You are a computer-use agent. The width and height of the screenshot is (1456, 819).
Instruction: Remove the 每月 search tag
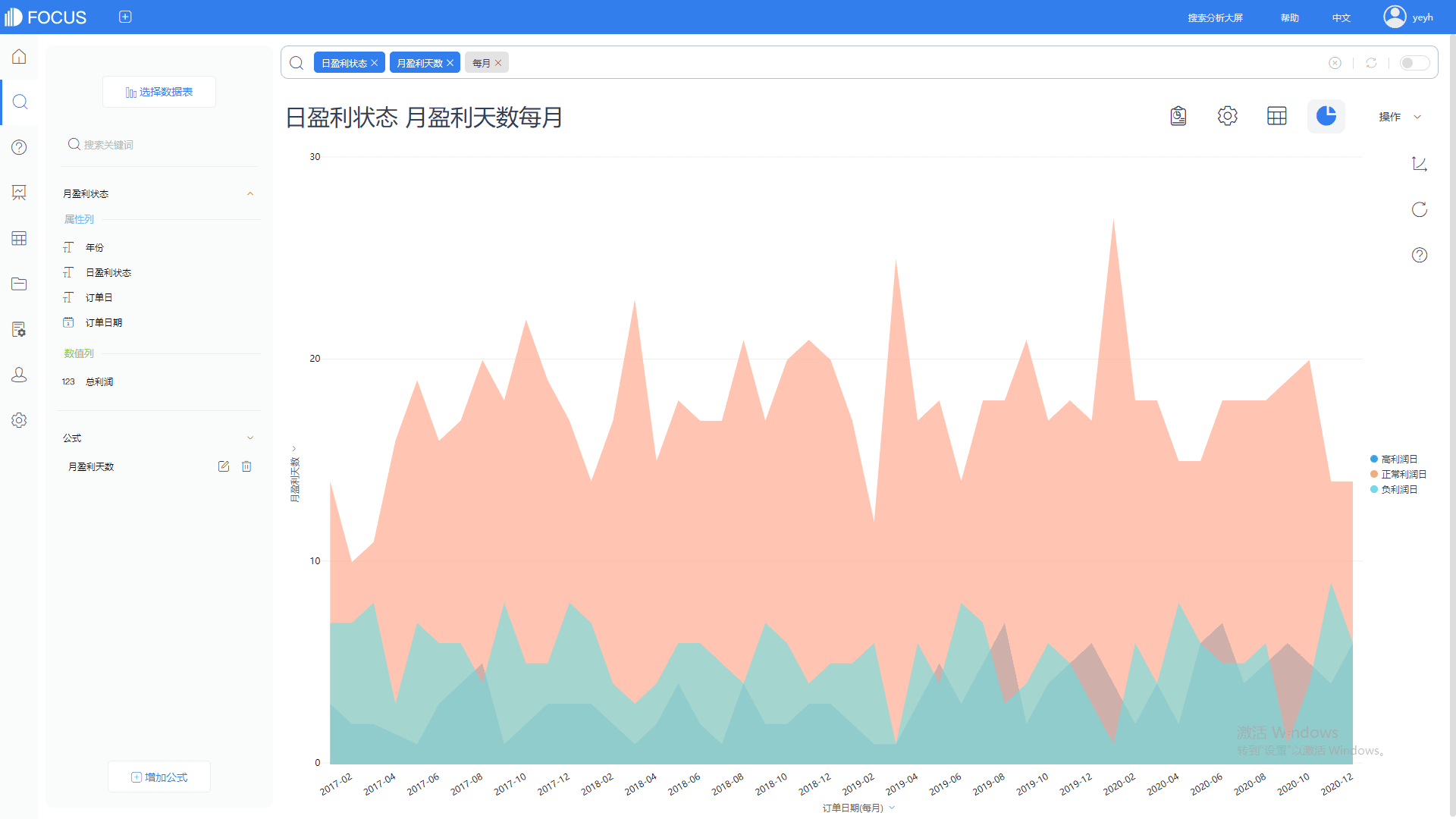point(498,63)
